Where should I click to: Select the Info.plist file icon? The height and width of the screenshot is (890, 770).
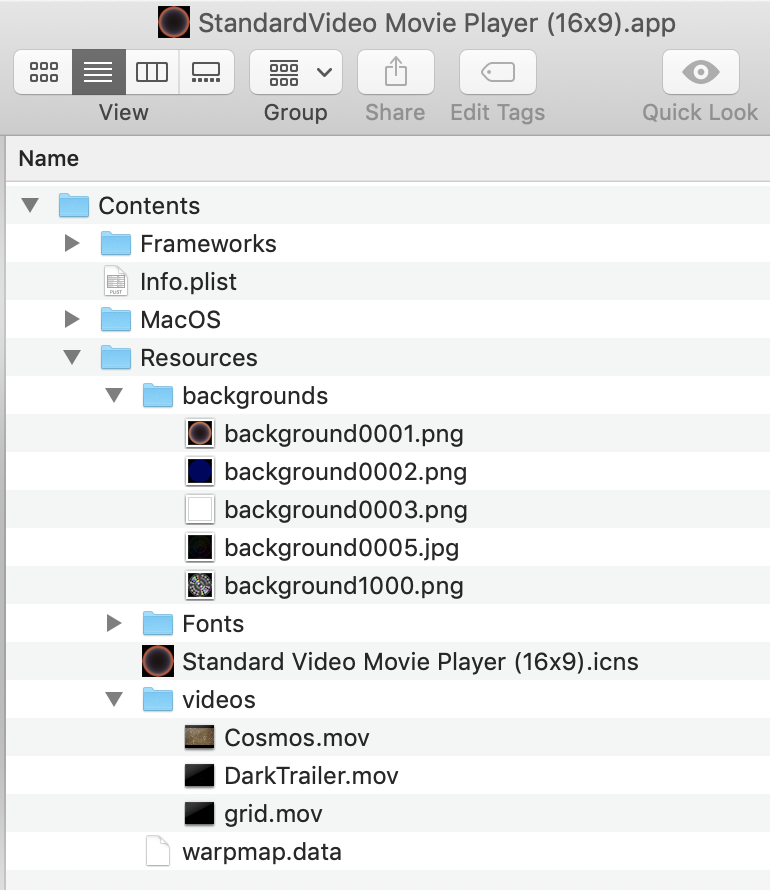click(116, 281)
